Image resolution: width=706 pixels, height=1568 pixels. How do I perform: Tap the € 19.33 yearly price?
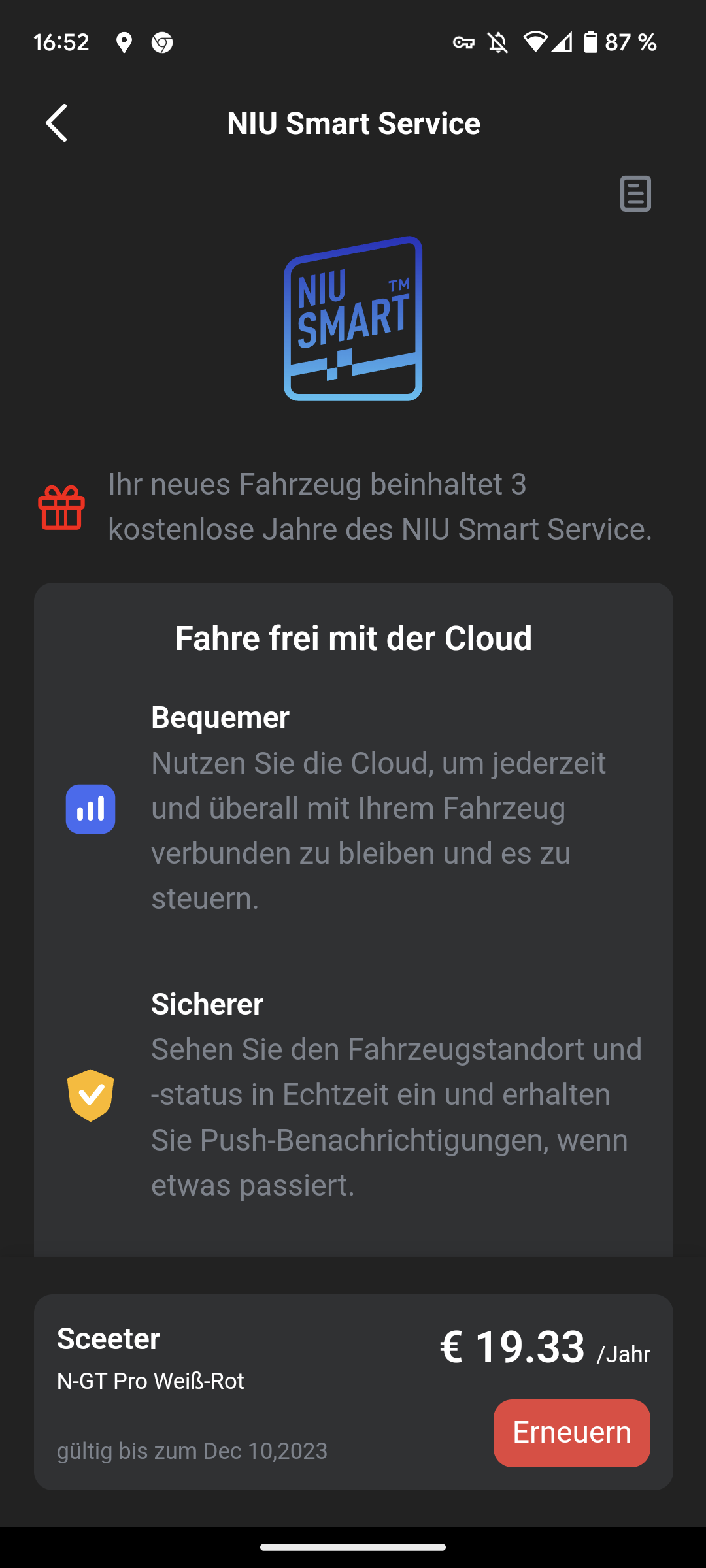coord(513,1347)
